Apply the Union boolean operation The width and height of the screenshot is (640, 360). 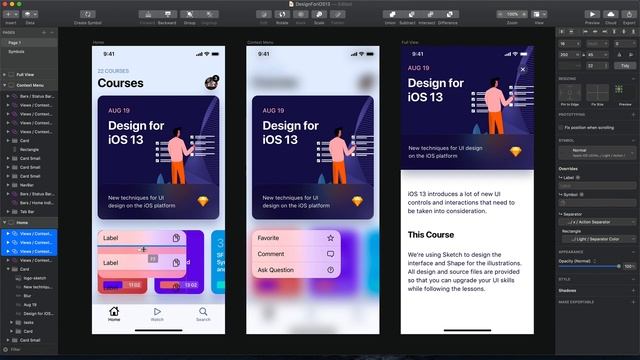pyautogui.click(x=391, y=14)
